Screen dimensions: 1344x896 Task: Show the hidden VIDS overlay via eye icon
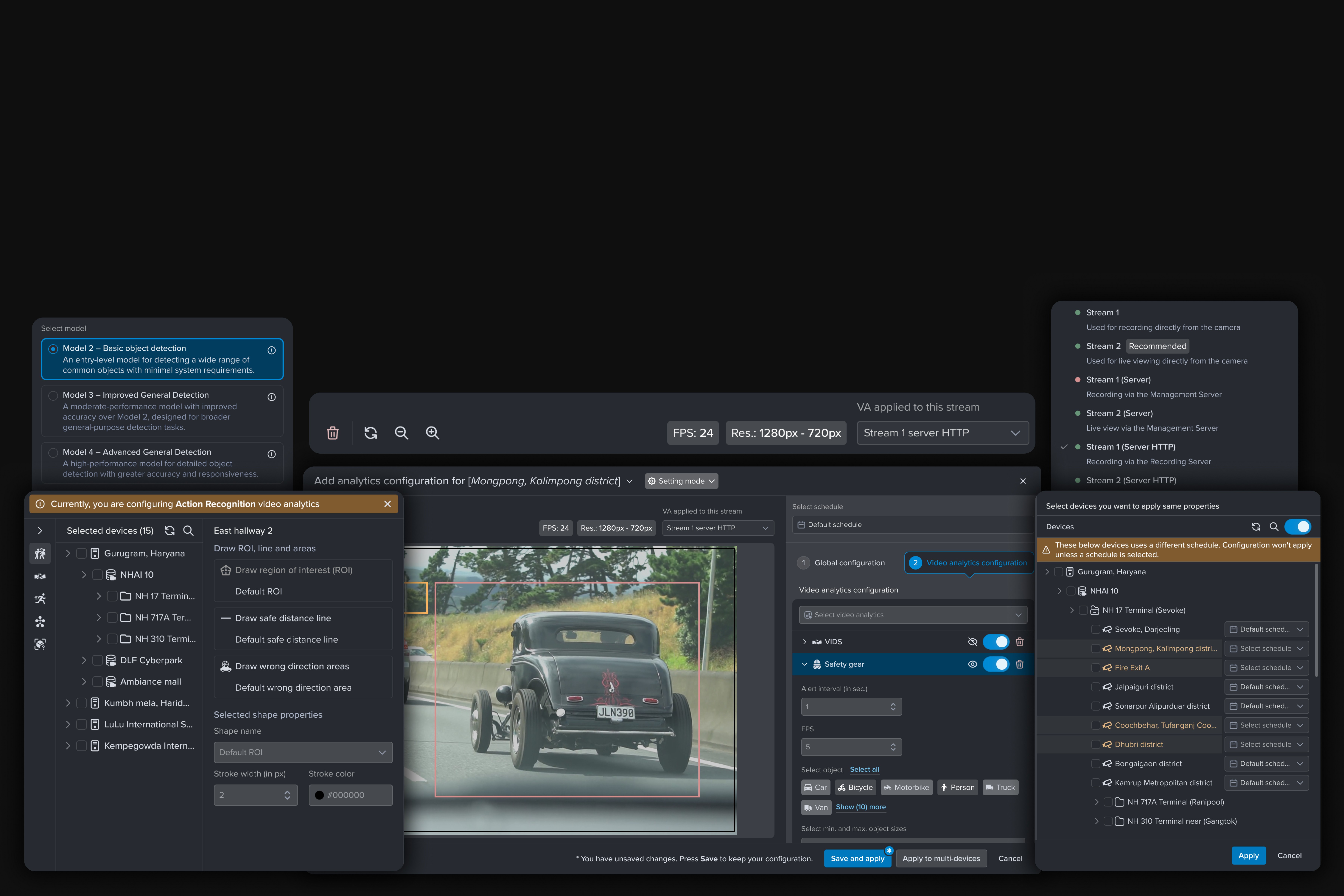973,642
